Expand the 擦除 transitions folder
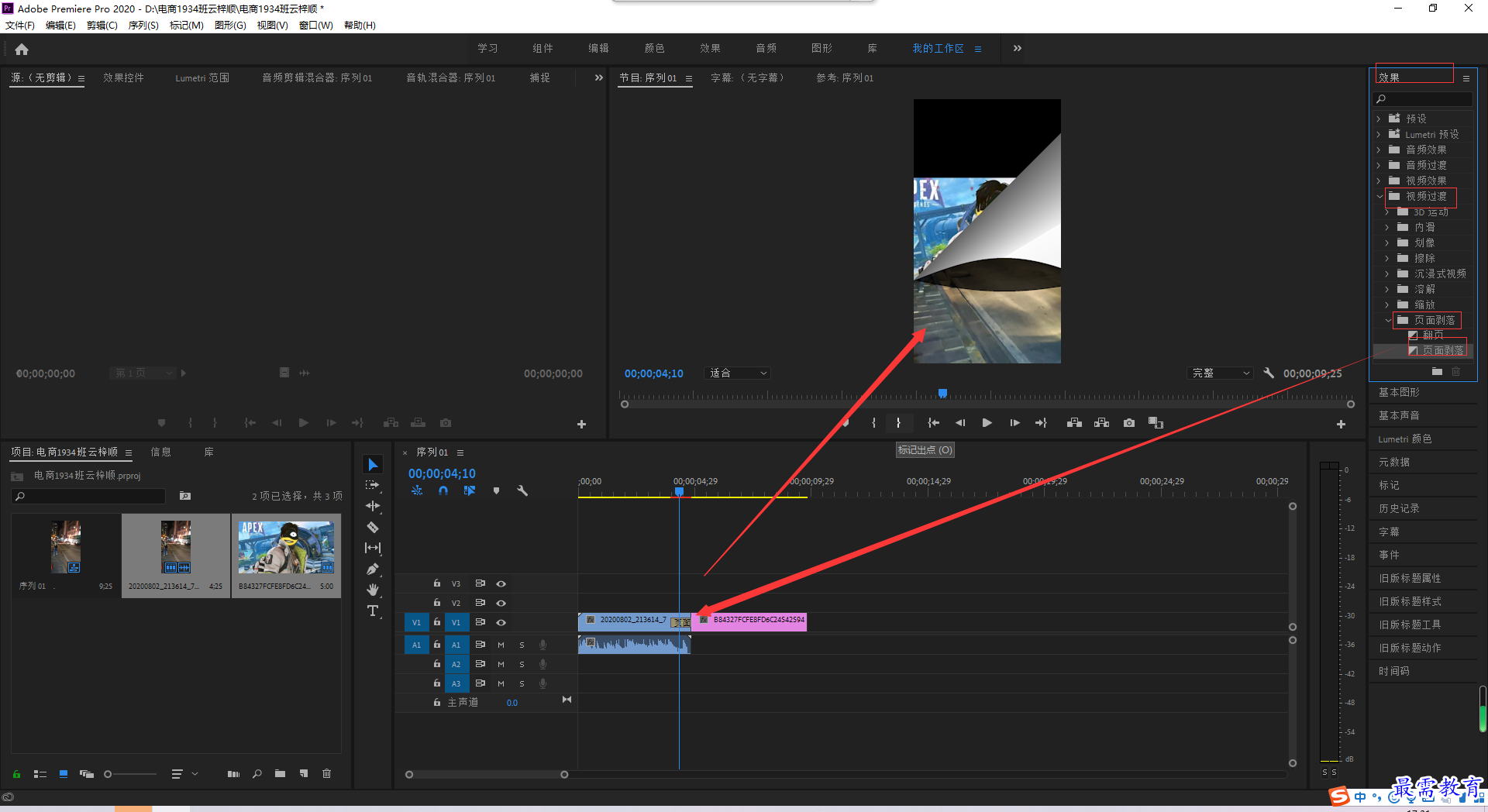This screenshot has height=812, width=1488. (1387, 258)
